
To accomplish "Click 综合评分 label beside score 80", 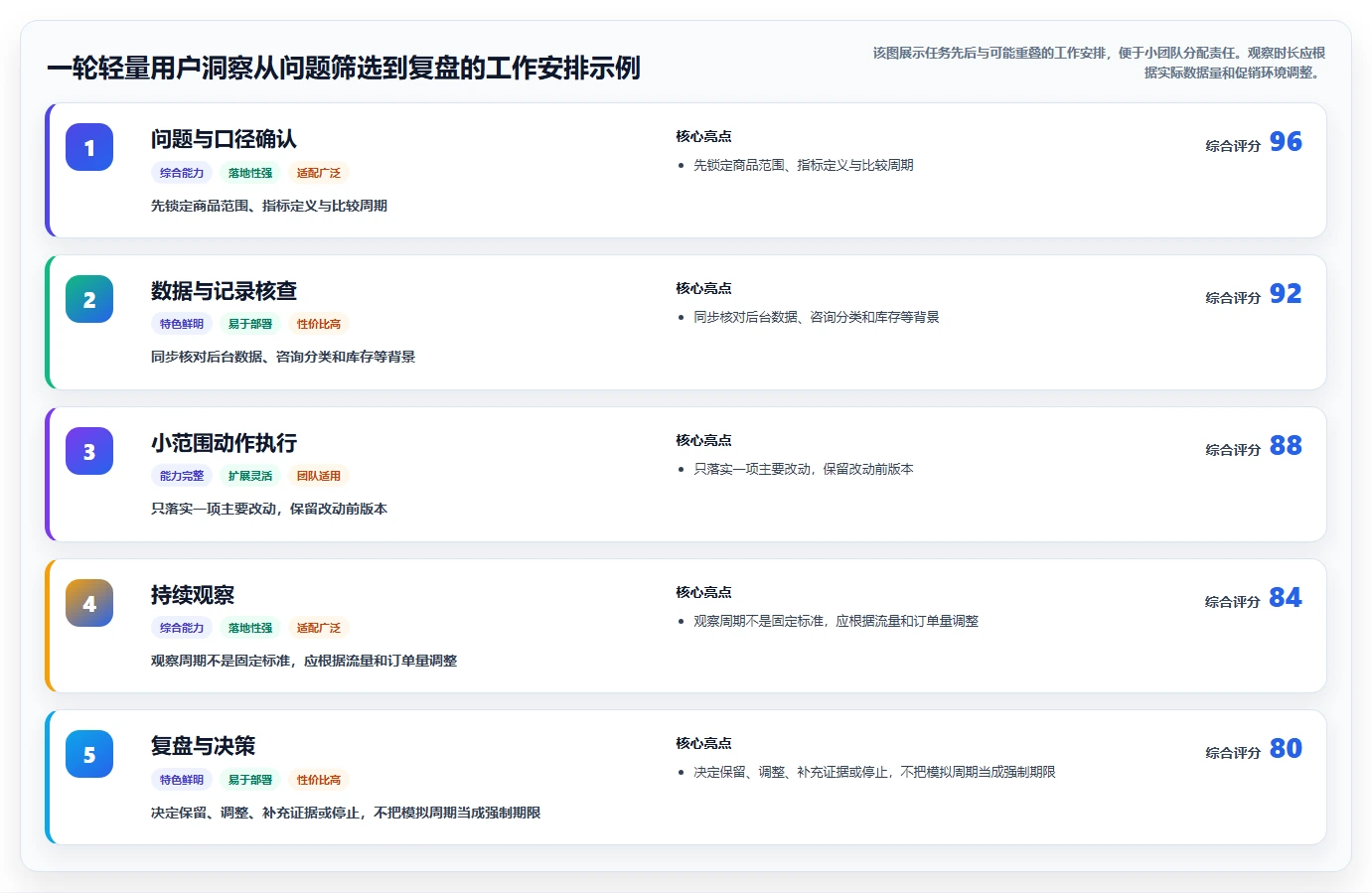I will [1233, 753].
